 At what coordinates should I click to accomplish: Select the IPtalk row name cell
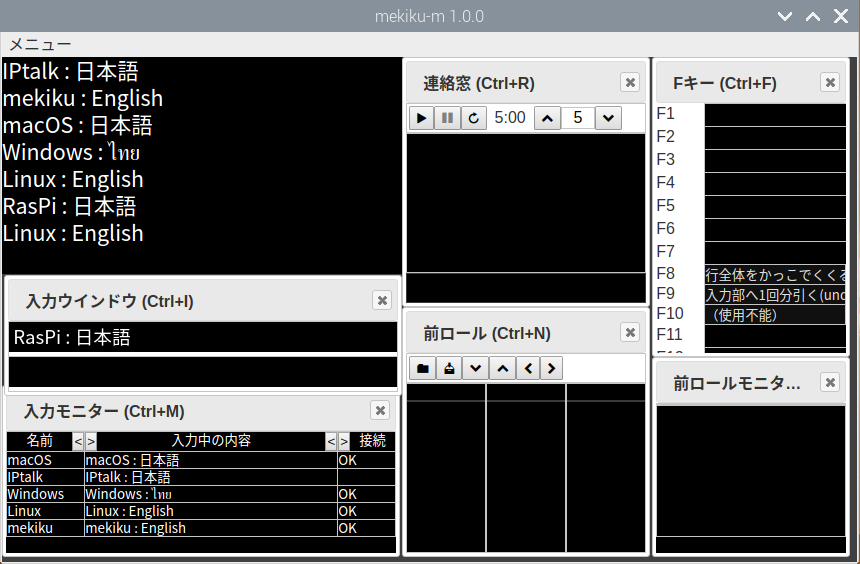coord(46,477)
